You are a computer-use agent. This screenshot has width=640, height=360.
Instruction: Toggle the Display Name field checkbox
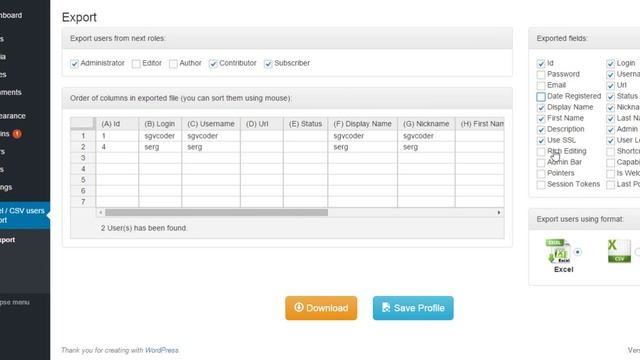pyautogui.click(x=541, y=108)
